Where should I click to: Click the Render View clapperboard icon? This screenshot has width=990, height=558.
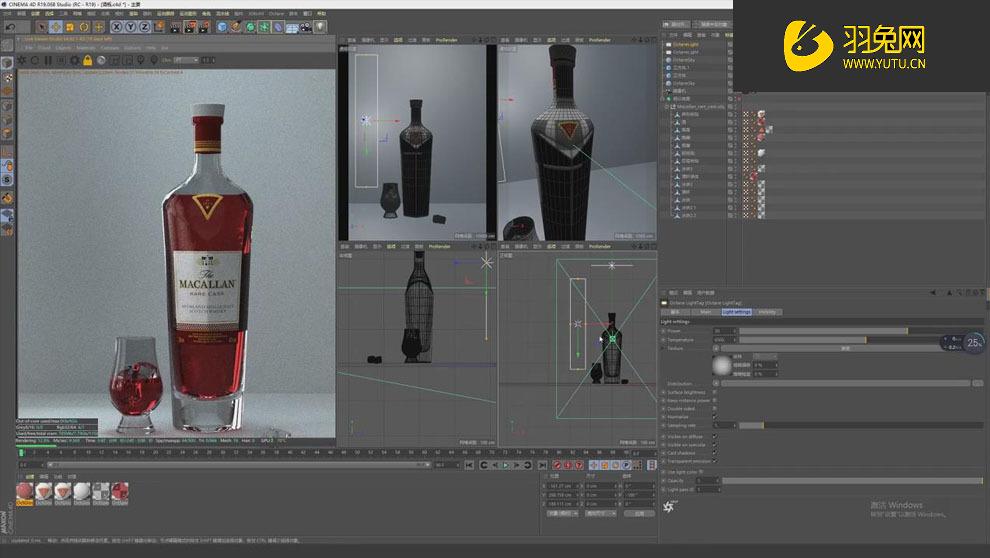click(x=176, y=27)
